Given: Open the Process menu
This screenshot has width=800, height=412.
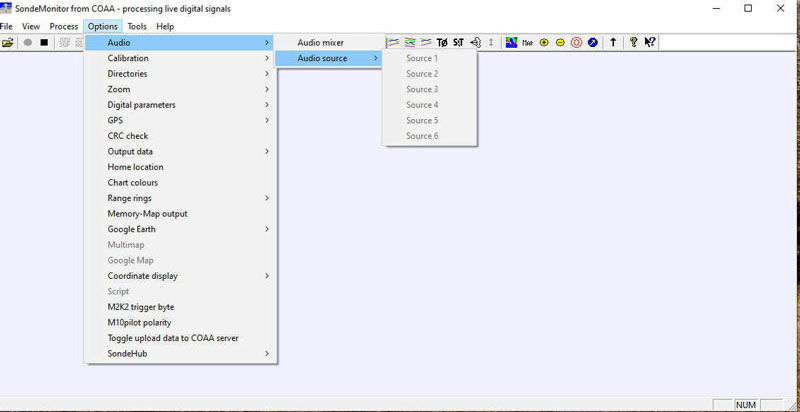Looking at the screenshot, I should (64, 27).
